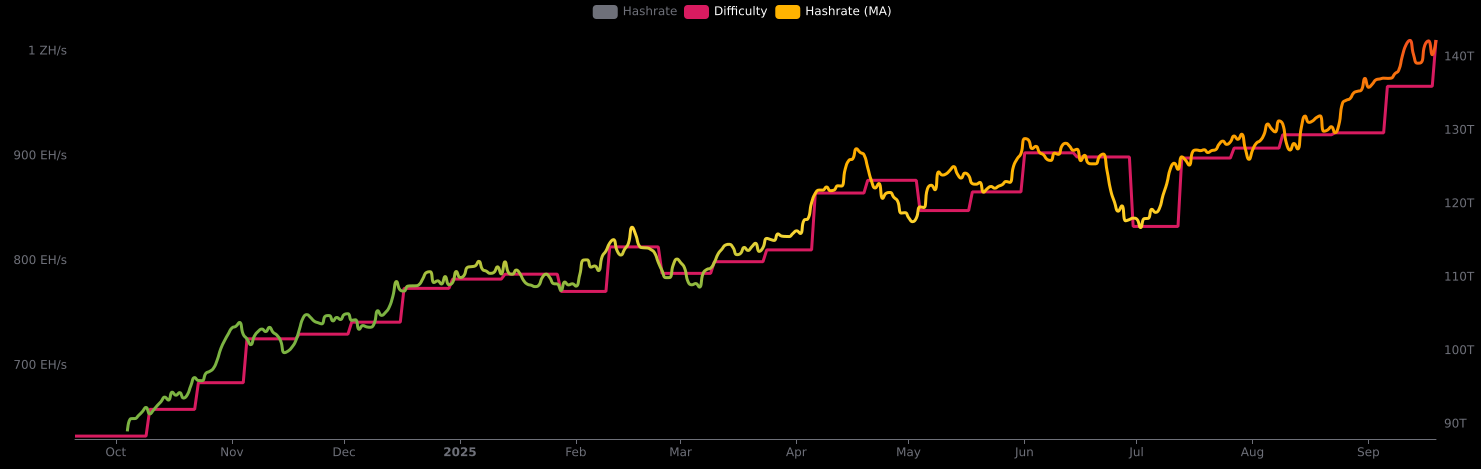
Task: Click the 140T difficulty axis label
Action: coord(1459,57)
